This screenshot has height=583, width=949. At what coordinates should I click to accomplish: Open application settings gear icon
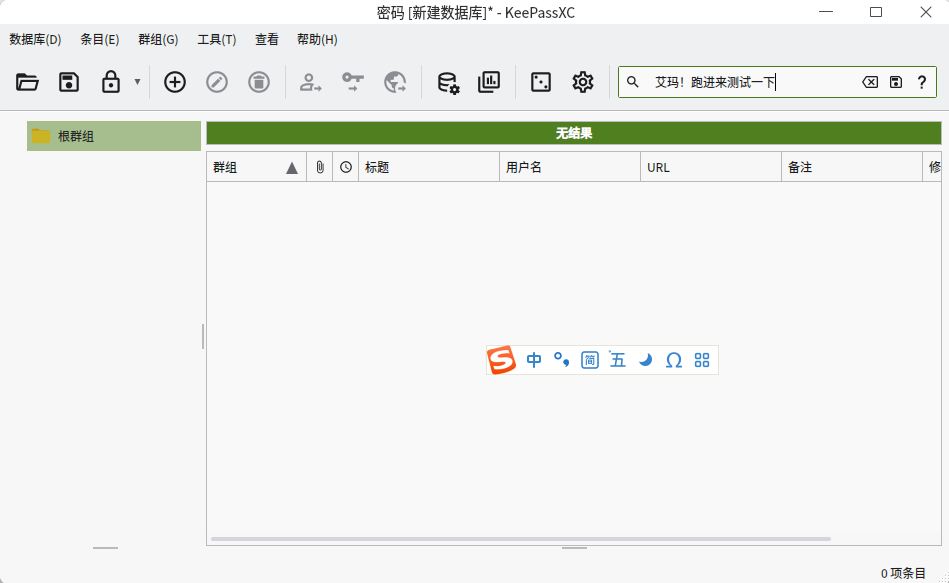click(583, 82)
